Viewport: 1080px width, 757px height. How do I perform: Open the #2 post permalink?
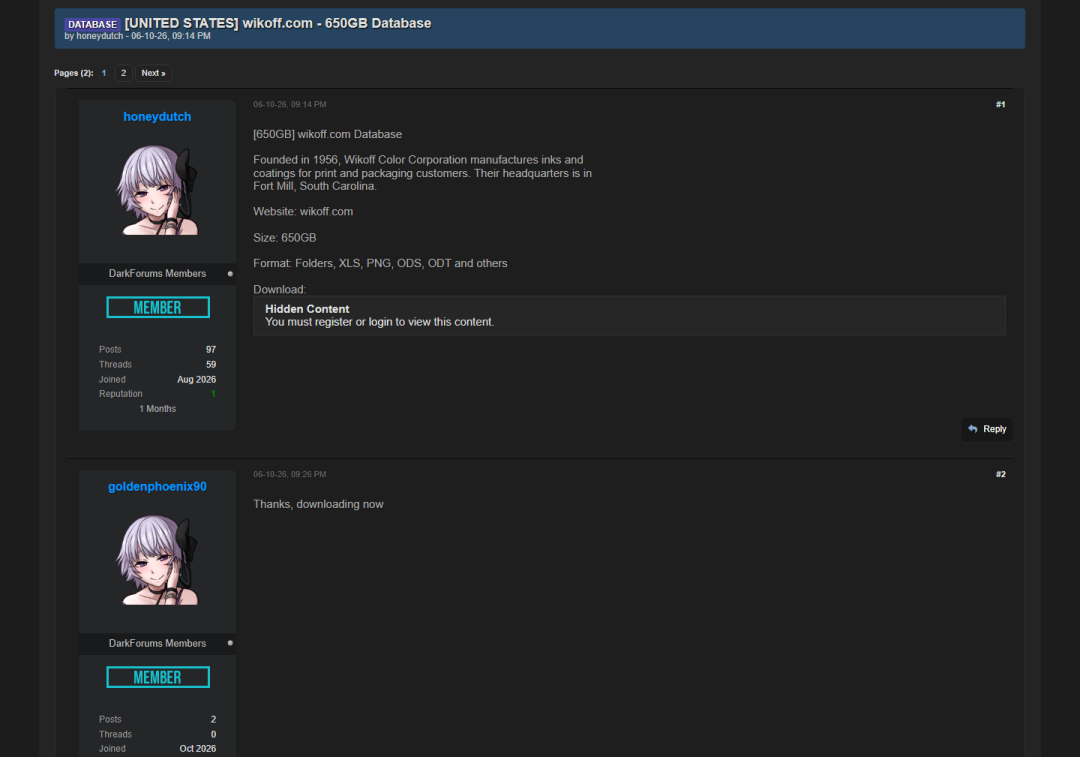[x=1000, y=475]
